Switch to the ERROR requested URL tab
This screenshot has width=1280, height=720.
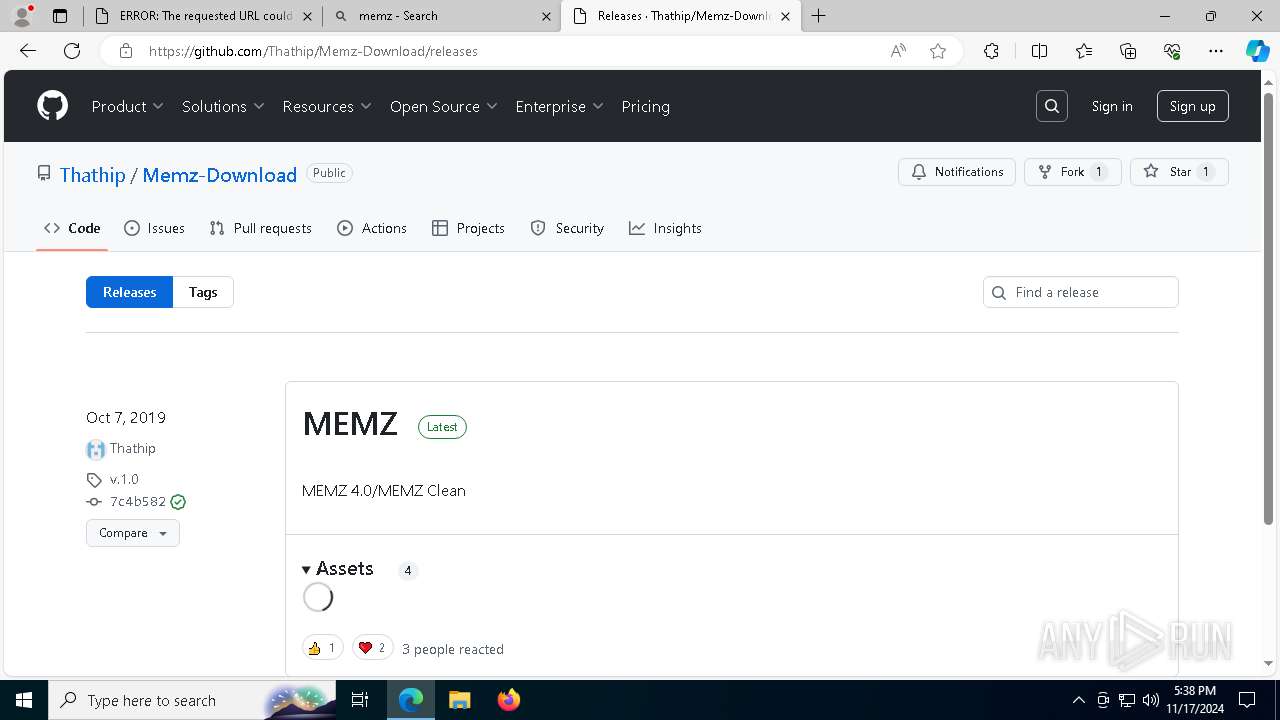[201, 16]
